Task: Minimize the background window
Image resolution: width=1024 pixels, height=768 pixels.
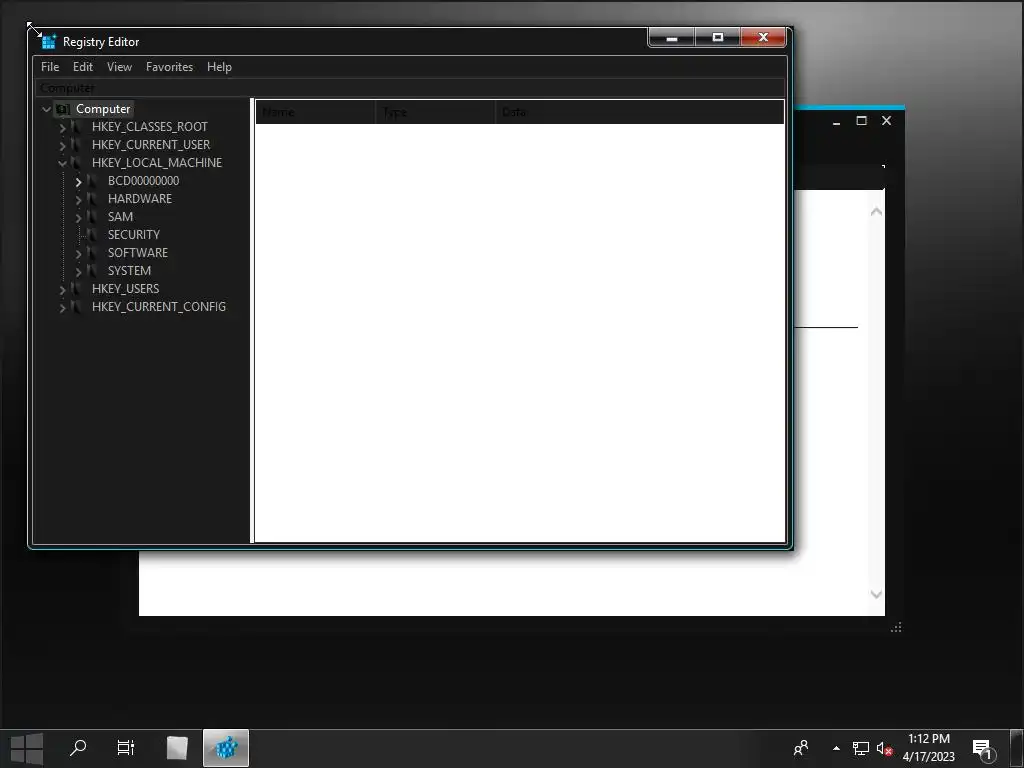Action: click(x=836, y=121)
